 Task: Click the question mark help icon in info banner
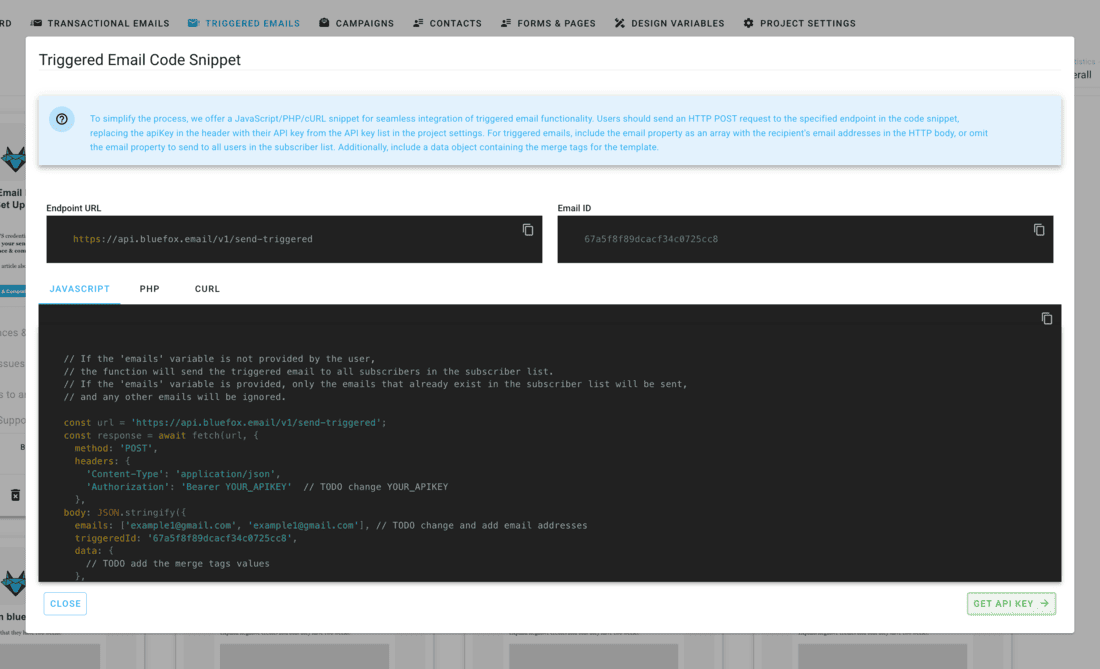point(62,119)
